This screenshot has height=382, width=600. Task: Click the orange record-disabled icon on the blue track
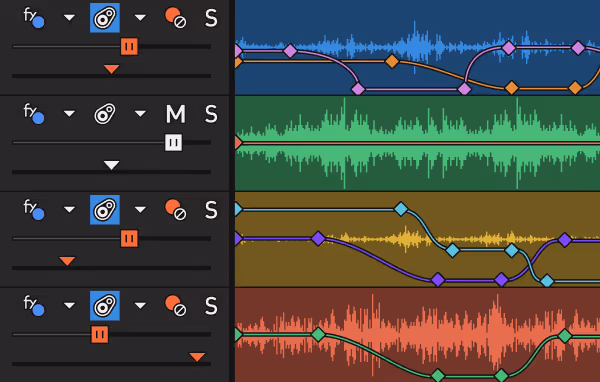[x=176, y=18]
